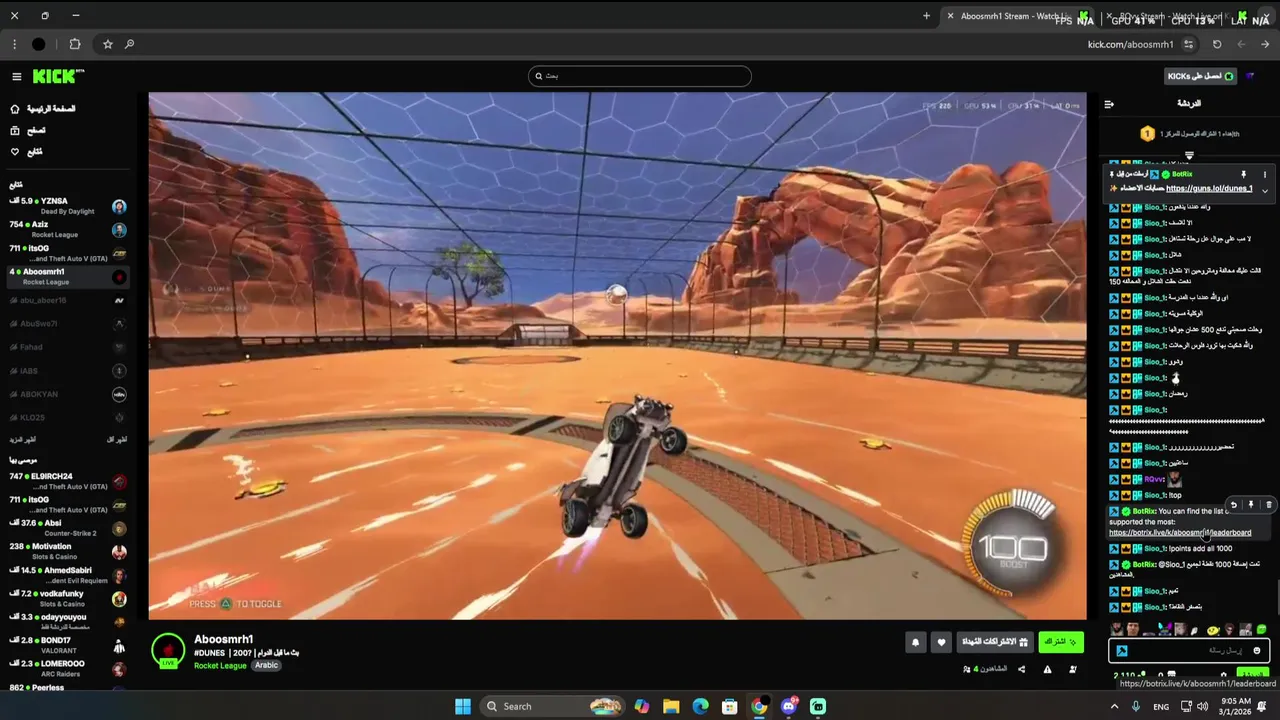This screenshot has height=720, width=1280.
Task: Click the KICKs purchase button in header
Action: click(x=1201, y=76)
